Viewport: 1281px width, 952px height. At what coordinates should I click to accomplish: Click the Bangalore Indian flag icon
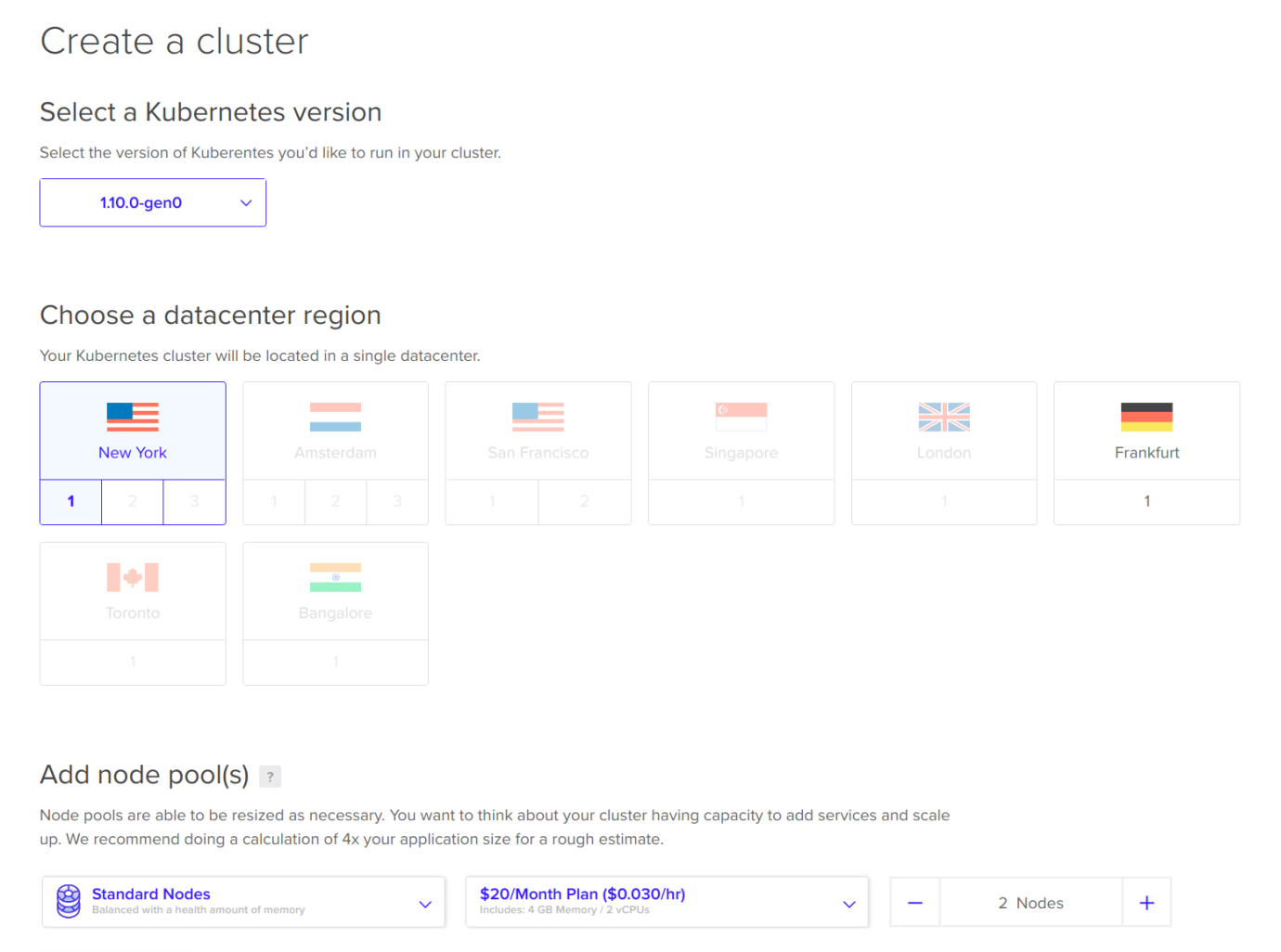[335, 577]
